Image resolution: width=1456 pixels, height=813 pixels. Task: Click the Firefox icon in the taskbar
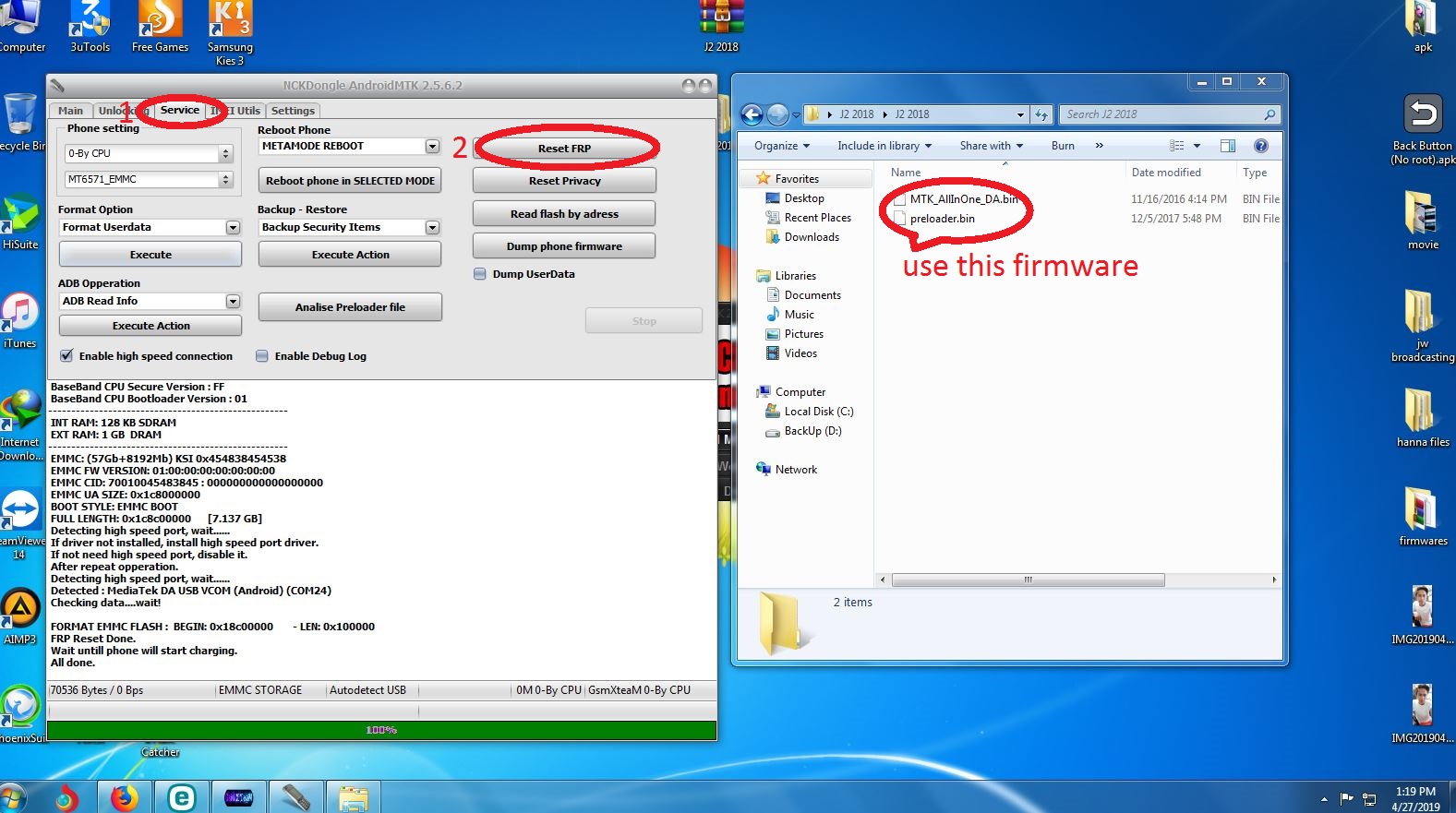pyautogui.click(x=124, y=797)
